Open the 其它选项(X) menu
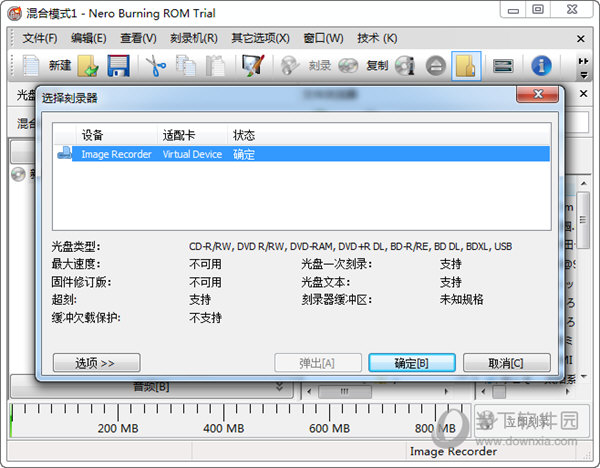This screenshot has width=600, height=468. click(261, 38)
